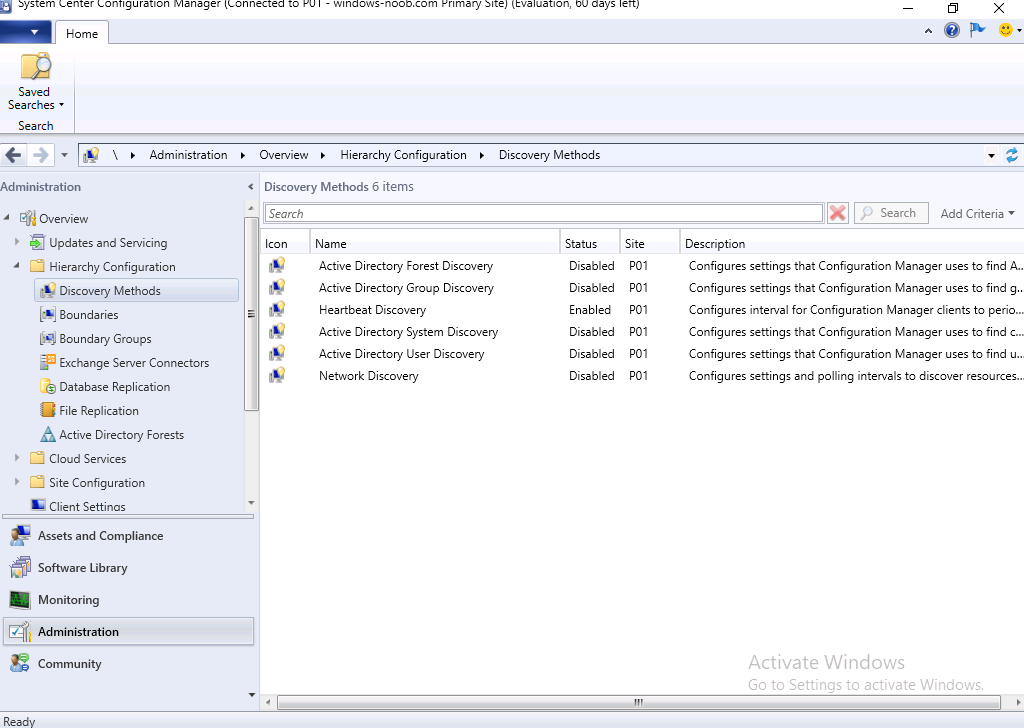Open the application menu dropdown button
The height and width of the screenshot is (728, 1024).
pos(25,32)
